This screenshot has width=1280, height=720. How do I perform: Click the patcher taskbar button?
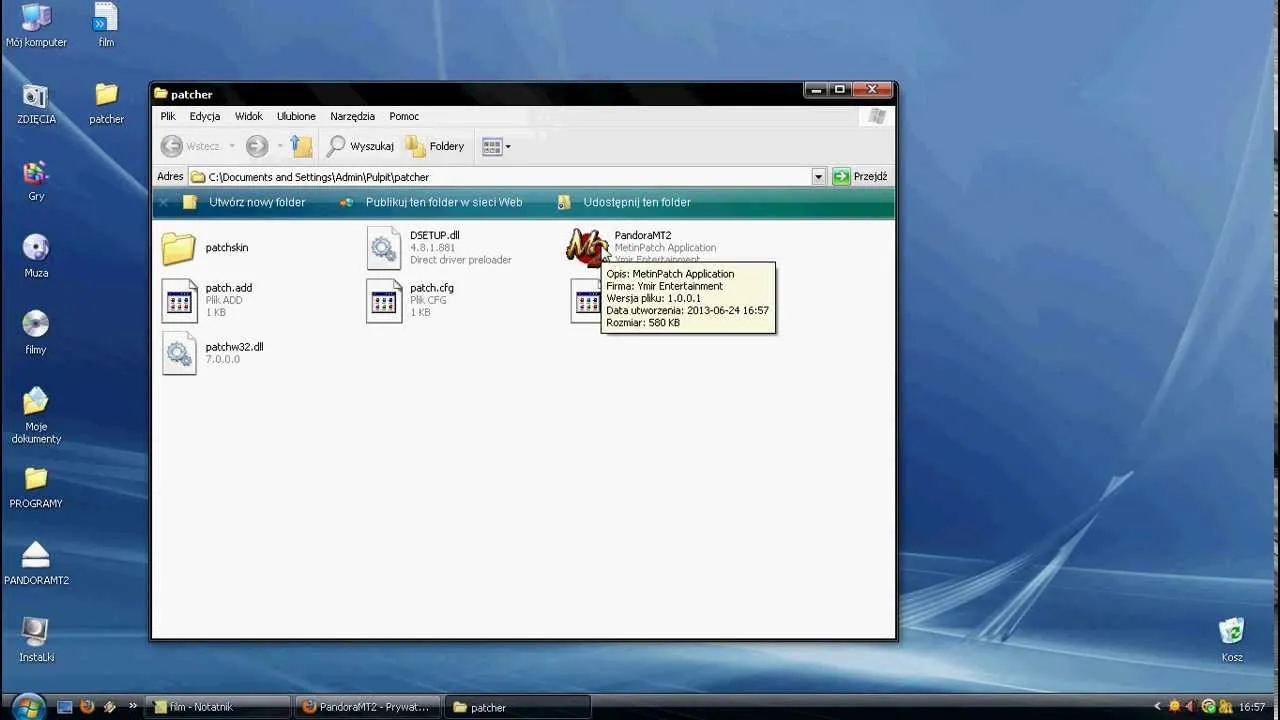click(517, 707)
